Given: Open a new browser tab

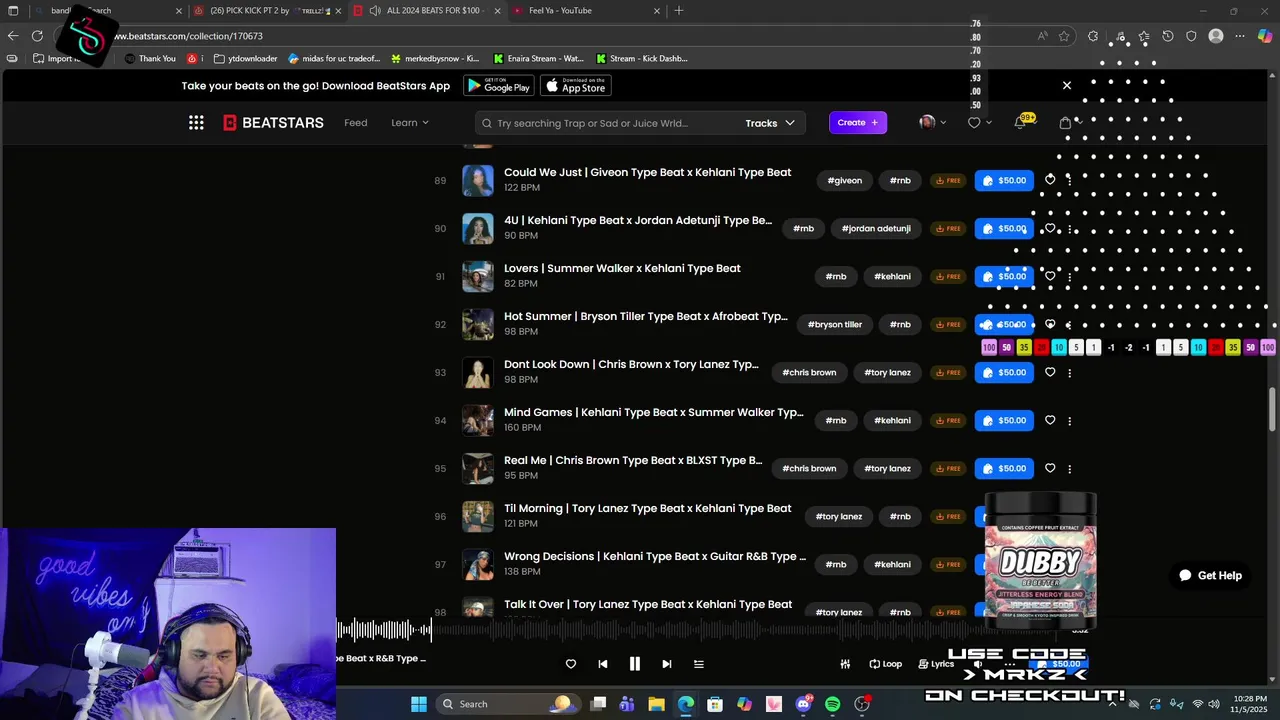Looking at the screenshot, I should point(679,11).
